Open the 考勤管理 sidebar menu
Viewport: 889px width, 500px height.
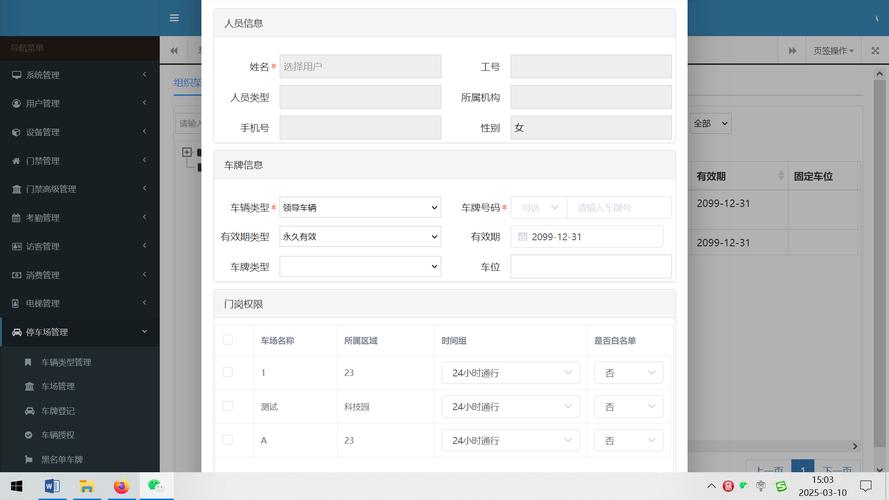79,218
